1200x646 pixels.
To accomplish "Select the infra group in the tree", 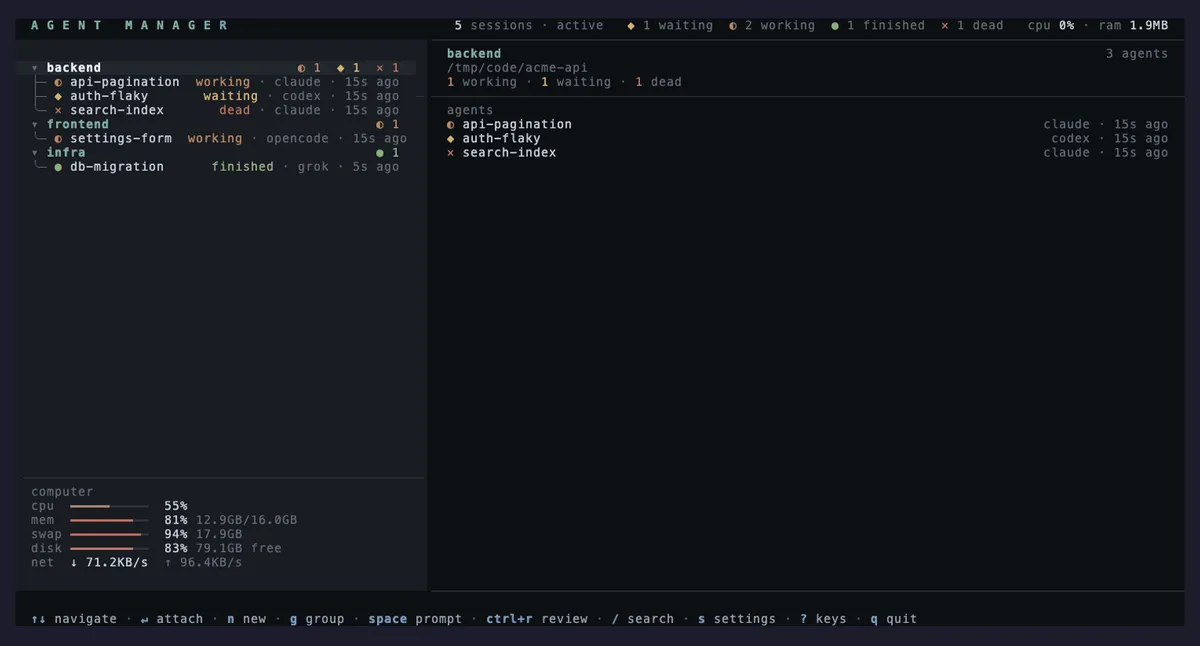I will point(216,152).
